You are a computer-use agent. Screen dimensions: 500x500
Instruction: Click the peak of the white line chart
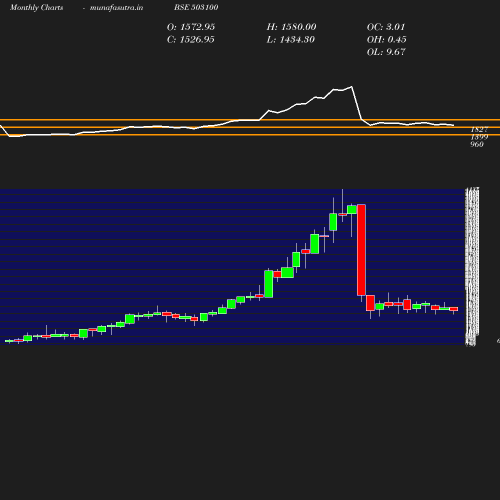point(352,87)
